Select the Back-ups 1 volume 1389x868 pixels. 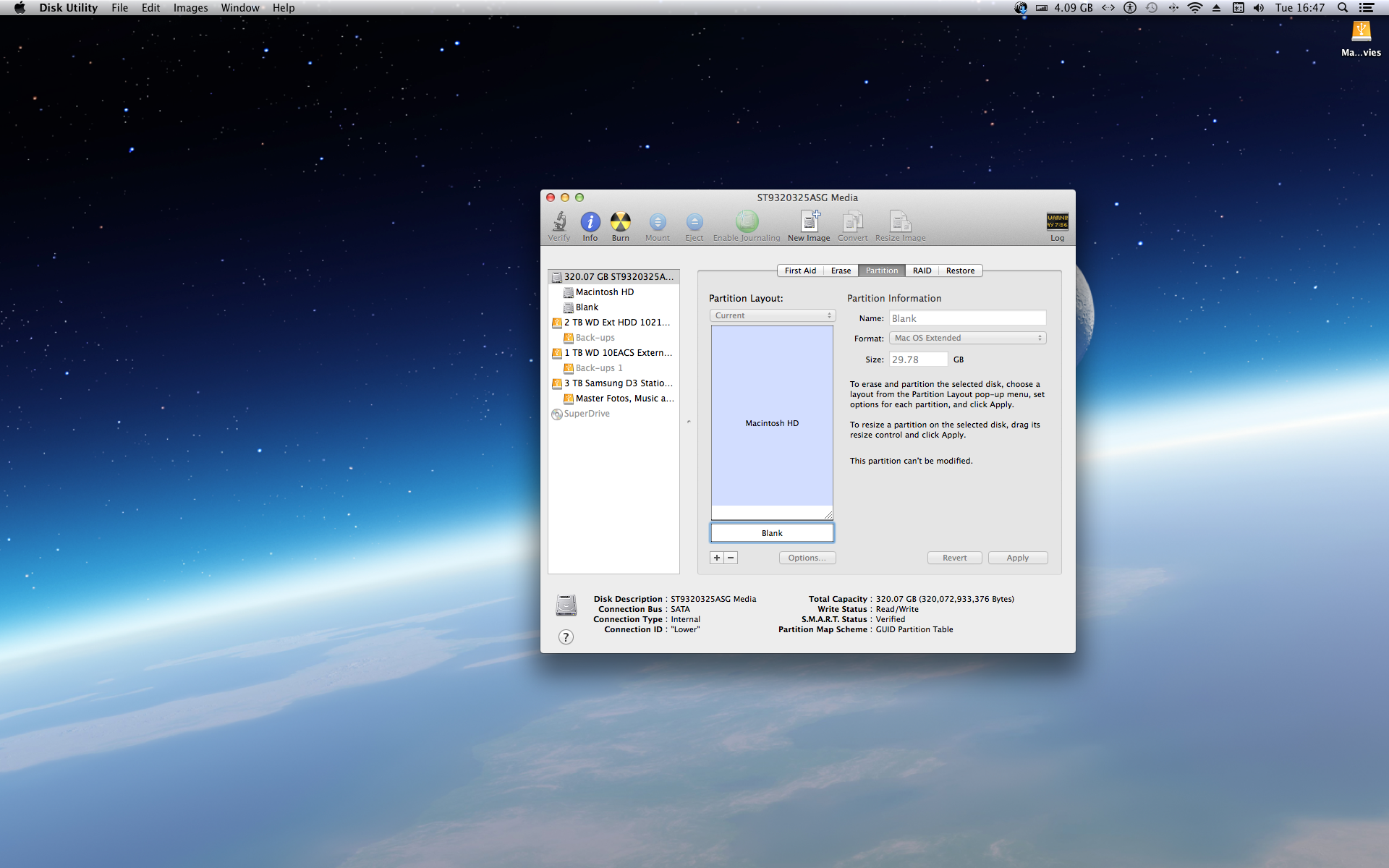[x=613, y=368]
